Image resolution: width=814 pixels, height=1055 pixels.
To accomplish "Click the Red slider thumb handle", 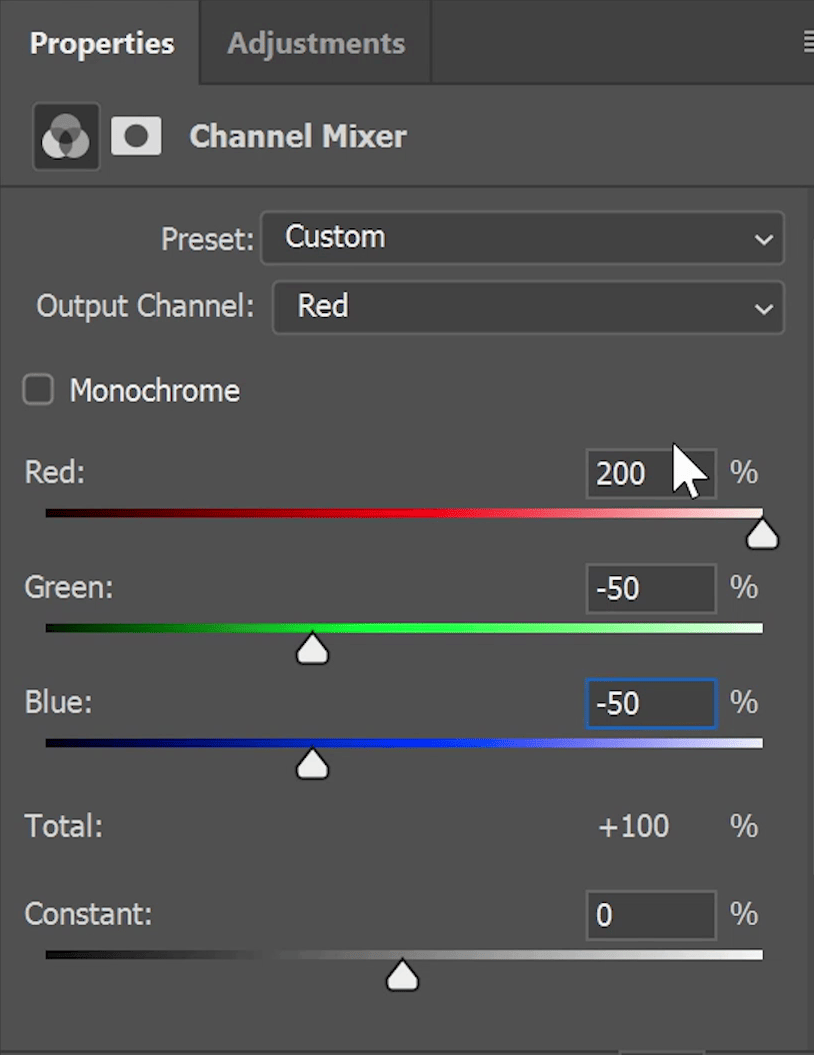I will coord(762,535).
